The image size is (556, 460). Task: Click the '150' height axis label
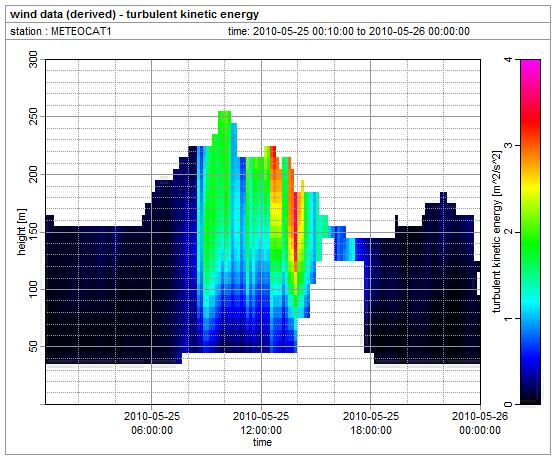(33, 232)
